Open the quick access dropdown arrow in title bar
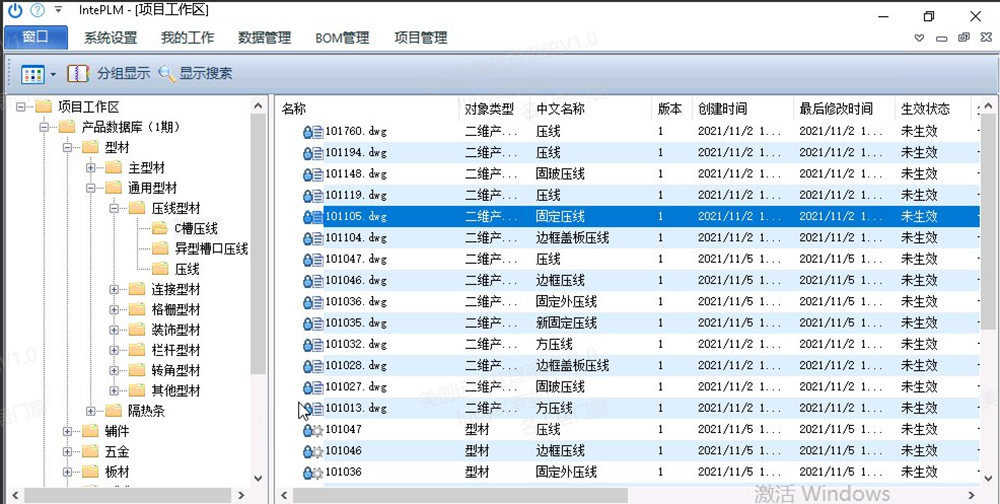1000x504 pixels. [x=59, y=10]
